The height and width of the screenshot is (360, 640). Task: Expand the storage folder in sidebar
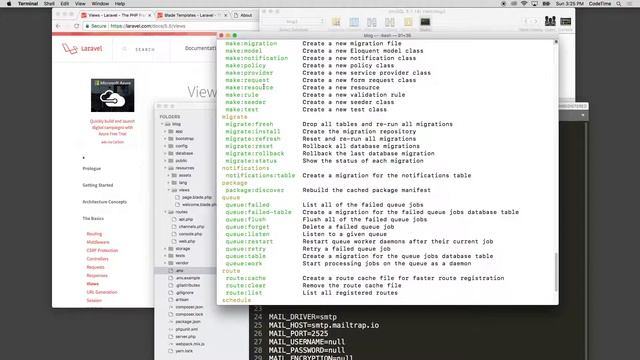165,249
